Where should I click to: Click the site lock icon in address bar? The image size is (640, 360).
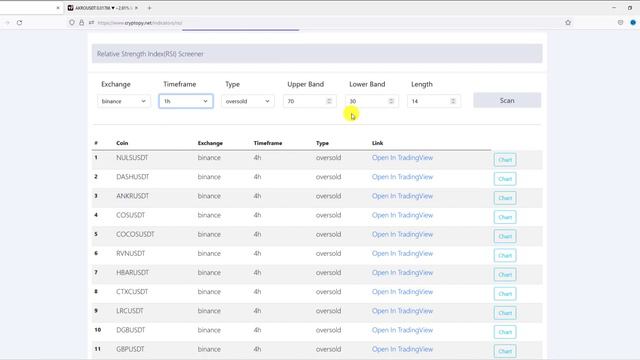pos(82,23)
